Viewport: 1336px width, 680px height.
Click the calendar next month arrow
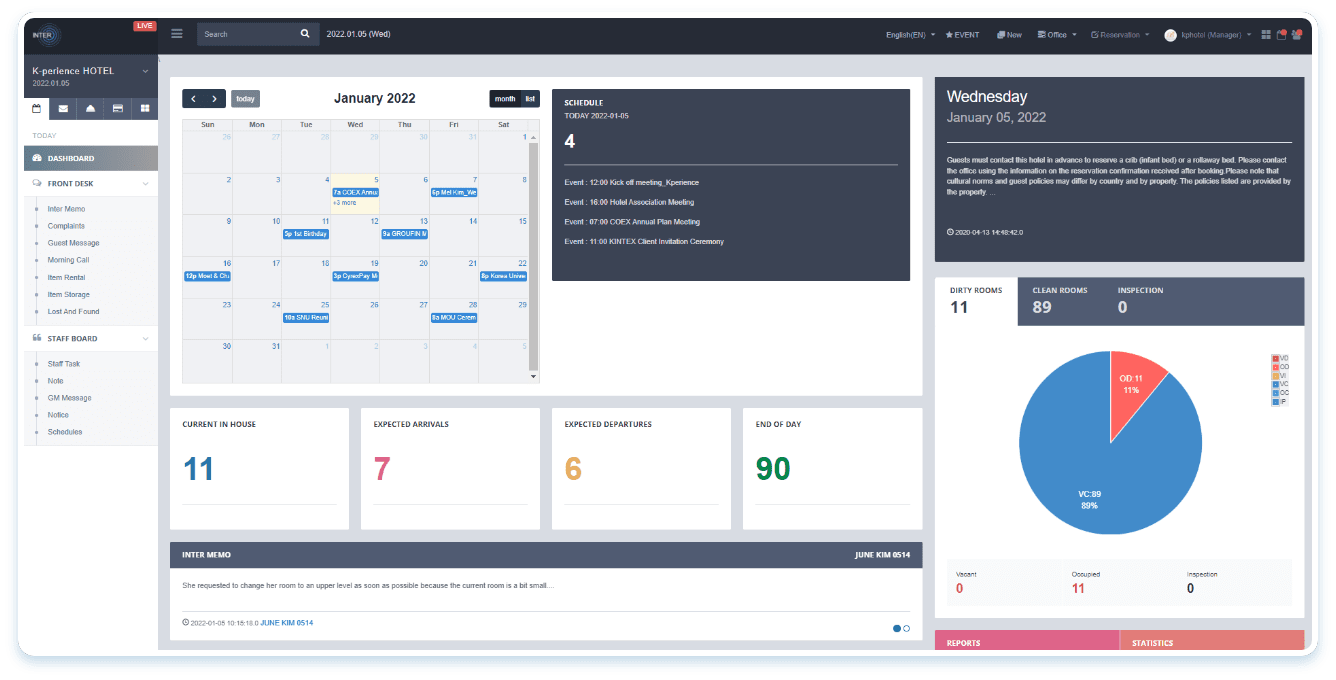pyautogui.click(x=215, y=98)
